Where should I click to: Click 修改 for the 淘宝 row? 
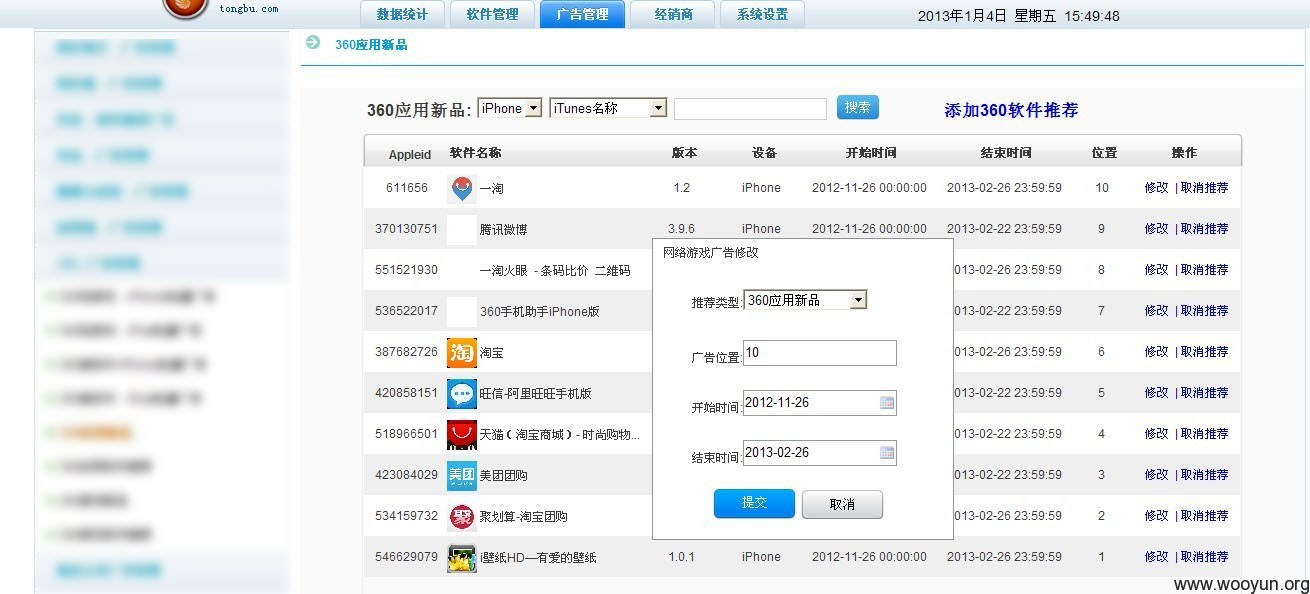click(x=1156, y=351)
